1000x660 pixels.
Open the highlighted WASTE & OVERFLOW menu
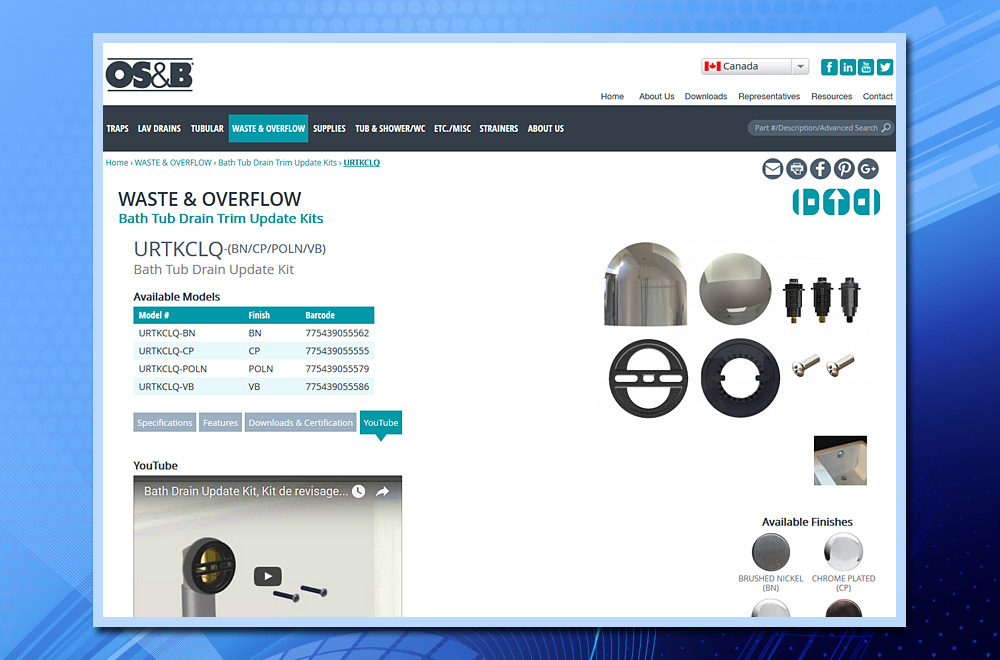(268, 128)
